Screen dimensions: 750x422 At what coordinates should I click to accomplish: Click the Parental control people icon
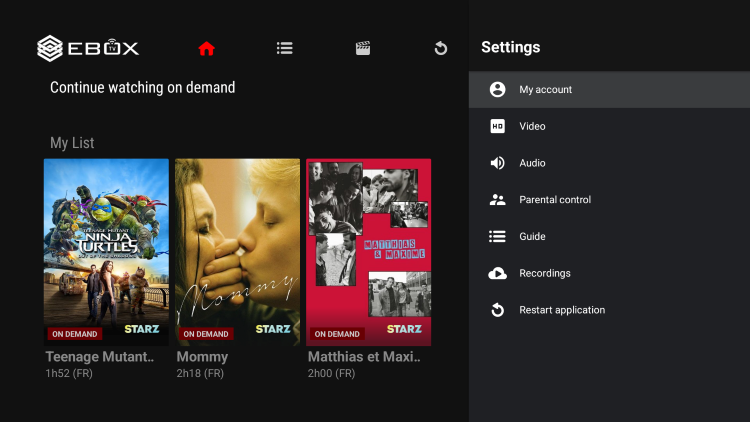tap(497, 200)
